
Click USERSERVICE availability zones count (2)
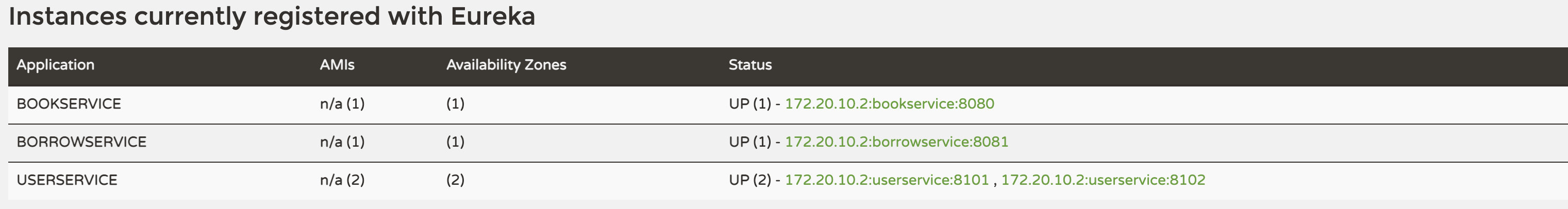455,181
